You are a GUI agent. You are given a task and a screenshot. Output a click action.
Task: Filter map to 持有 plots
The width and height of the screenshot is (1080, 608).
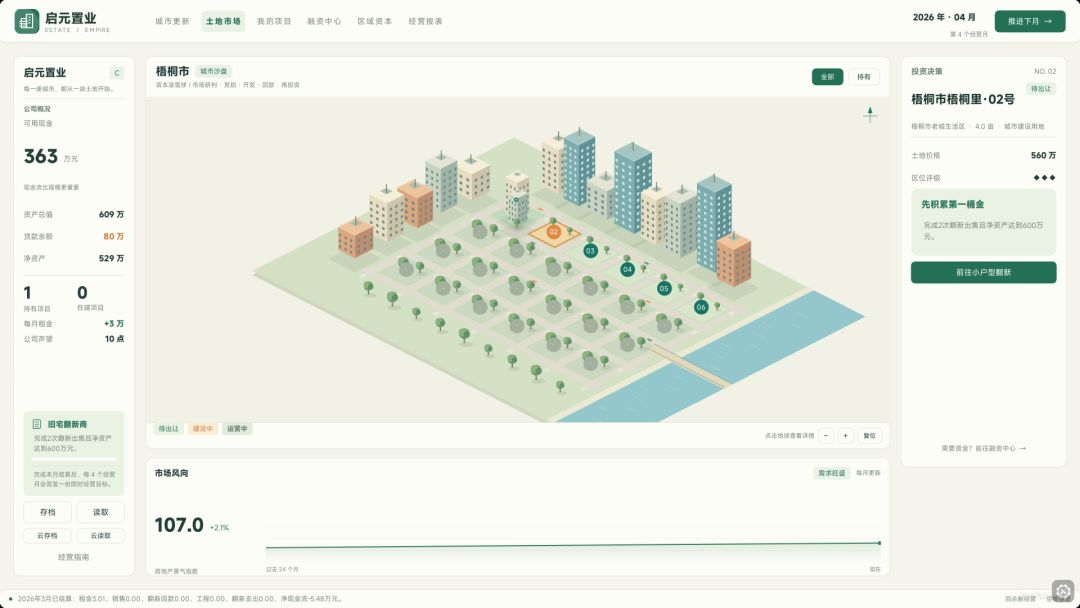tap(864, 77)
